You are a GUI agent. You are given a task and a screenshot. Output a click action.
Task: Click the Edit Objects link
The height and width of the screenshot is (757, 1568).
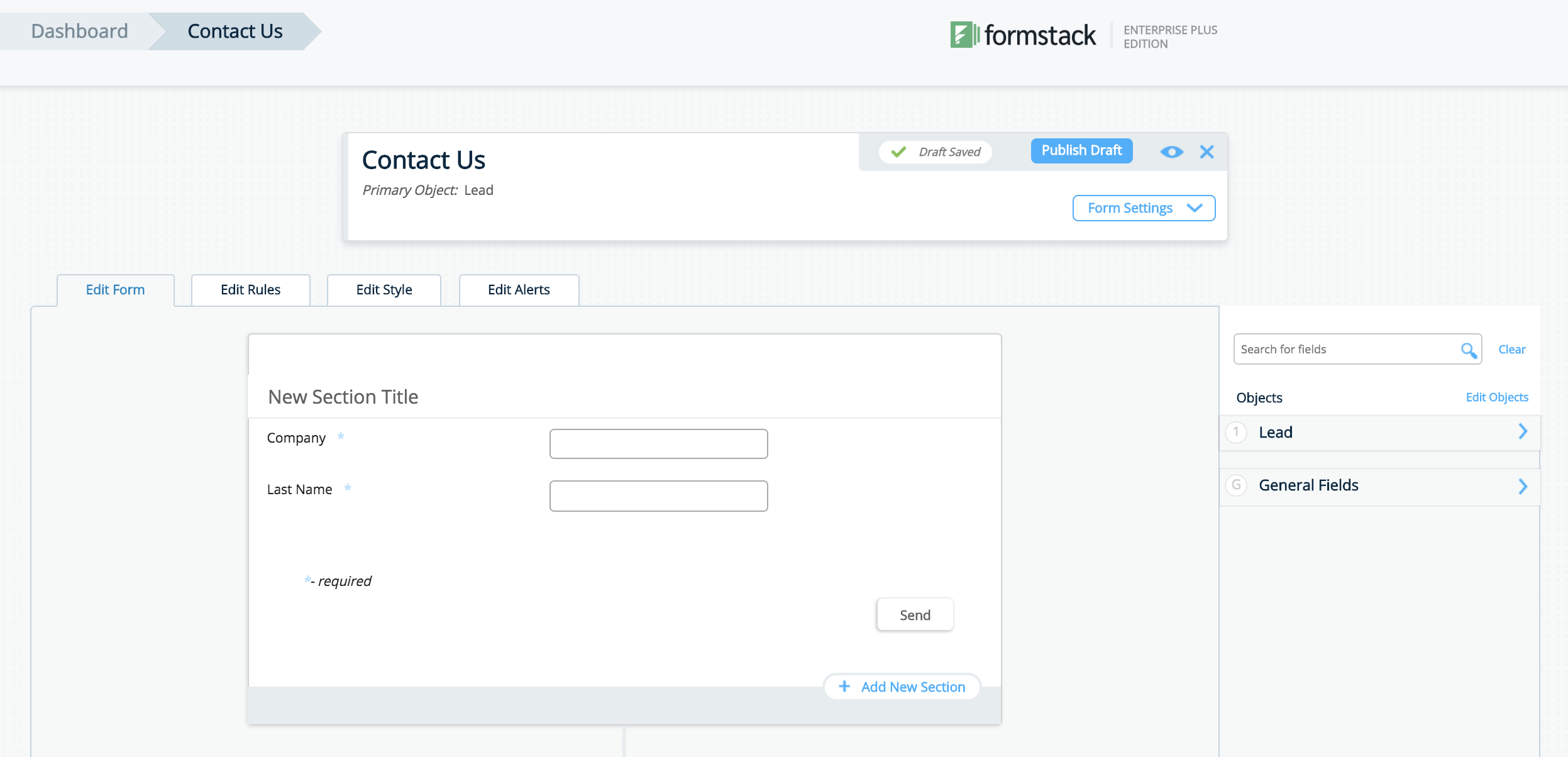click(1497, 397)
